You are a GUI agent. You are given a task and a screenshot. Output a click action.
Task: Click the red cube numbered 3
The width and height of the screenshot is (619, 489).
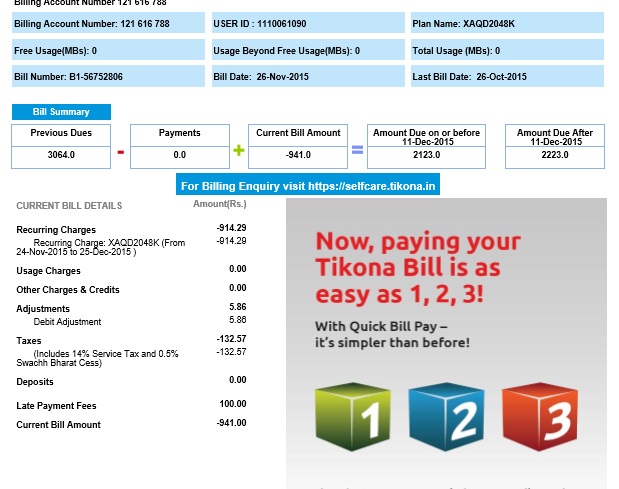(540, 413)
